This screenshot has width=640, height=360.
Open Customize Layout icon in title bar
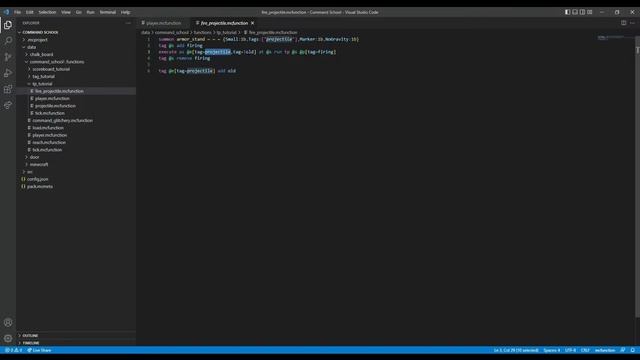pyautogui.click(x=590, y=12)
